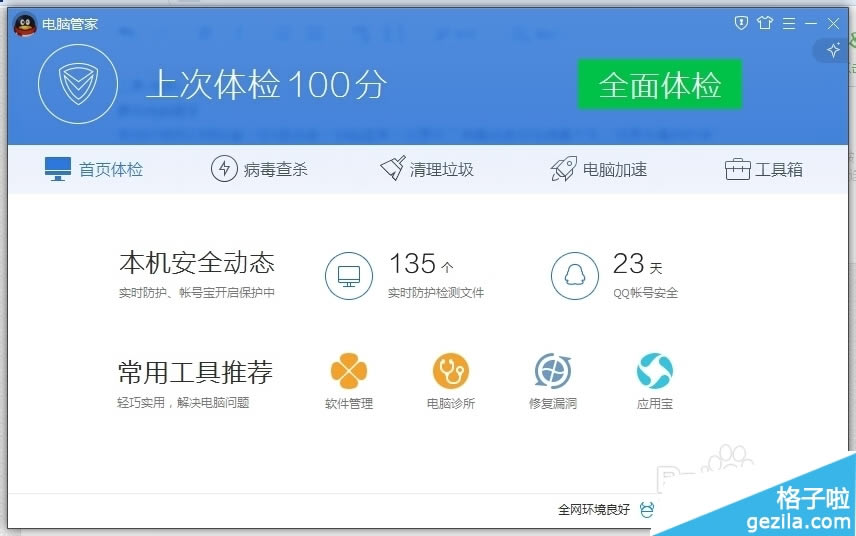Screen dimensions: 856x536
Task: Open the hamburger main menu
Action: (789, 22)
